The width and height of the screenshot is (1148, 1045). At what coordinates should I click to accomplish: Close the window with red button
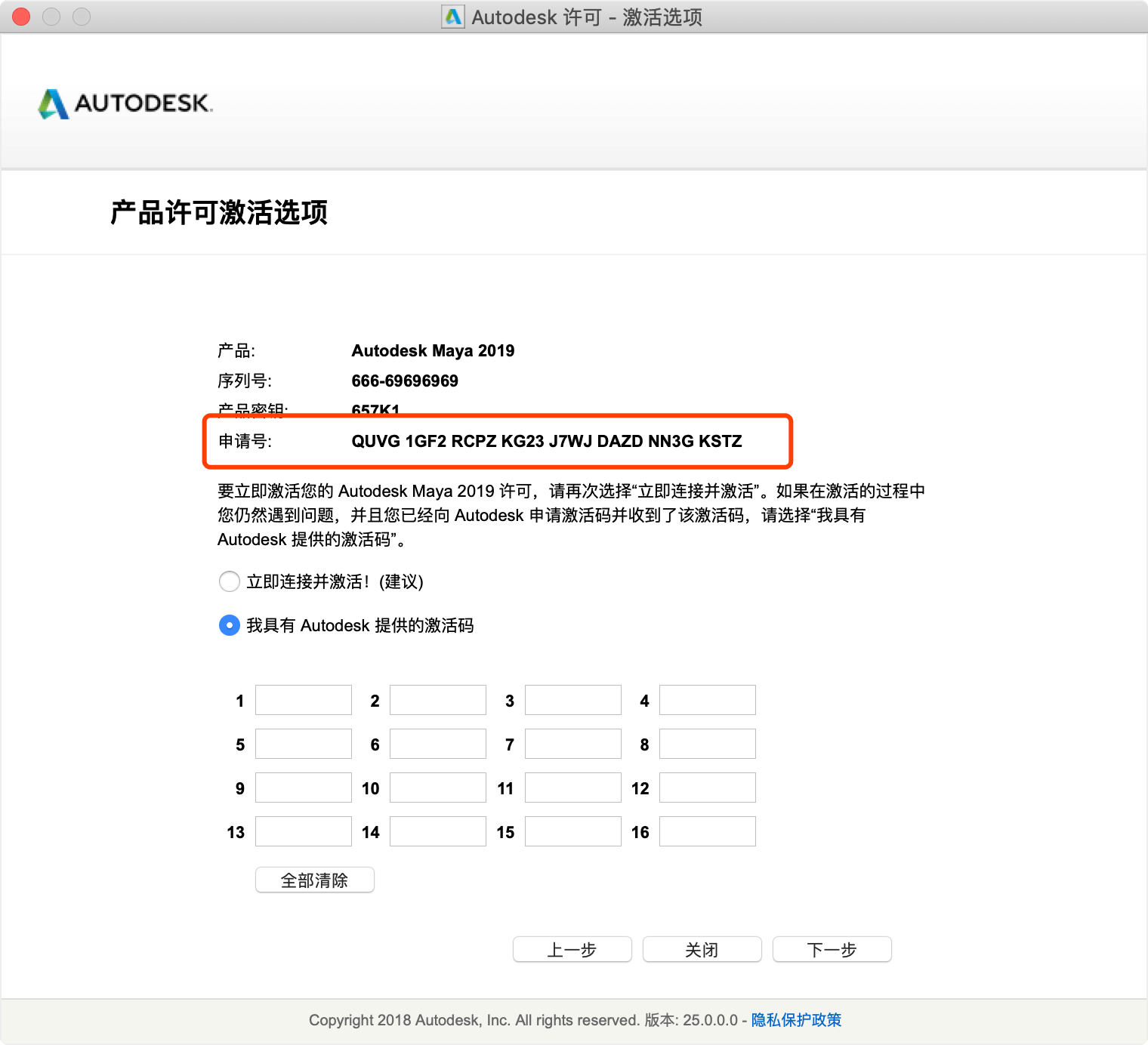tap(21, 17)
